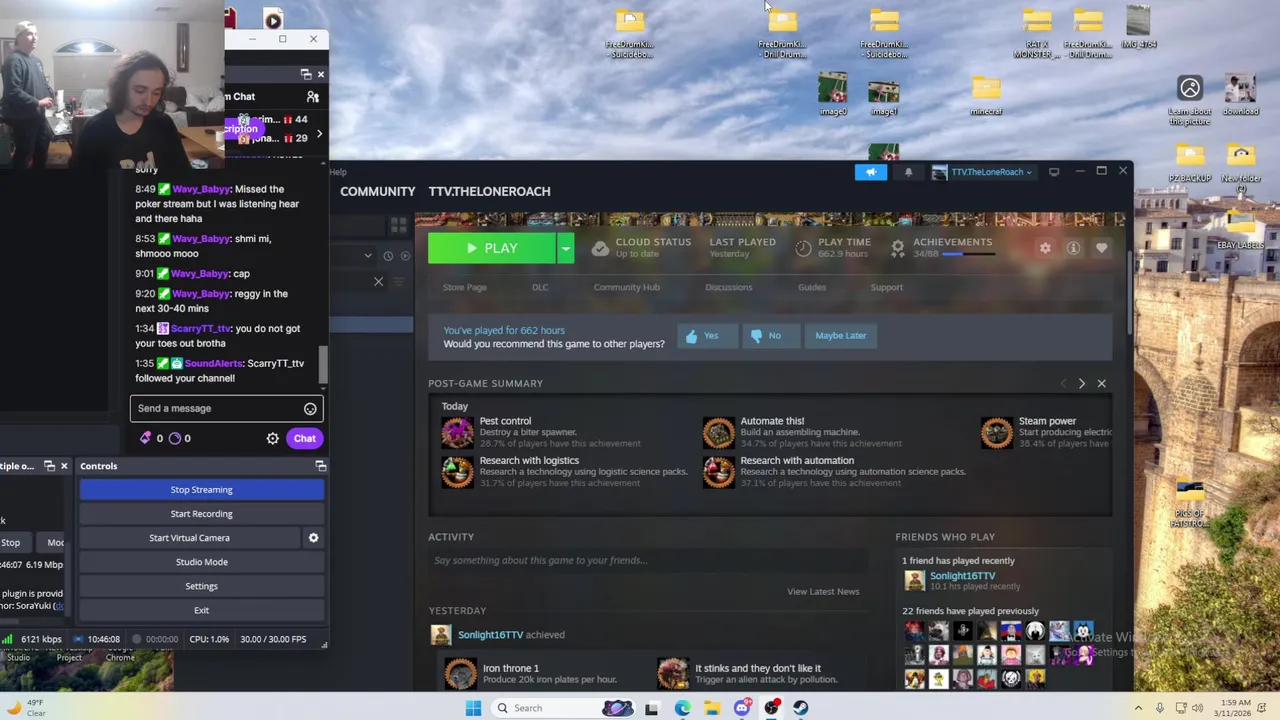Open the Discussions tab
Image resolution: width=1280 pixels, height=720 pixels.
tap(729, 287)
